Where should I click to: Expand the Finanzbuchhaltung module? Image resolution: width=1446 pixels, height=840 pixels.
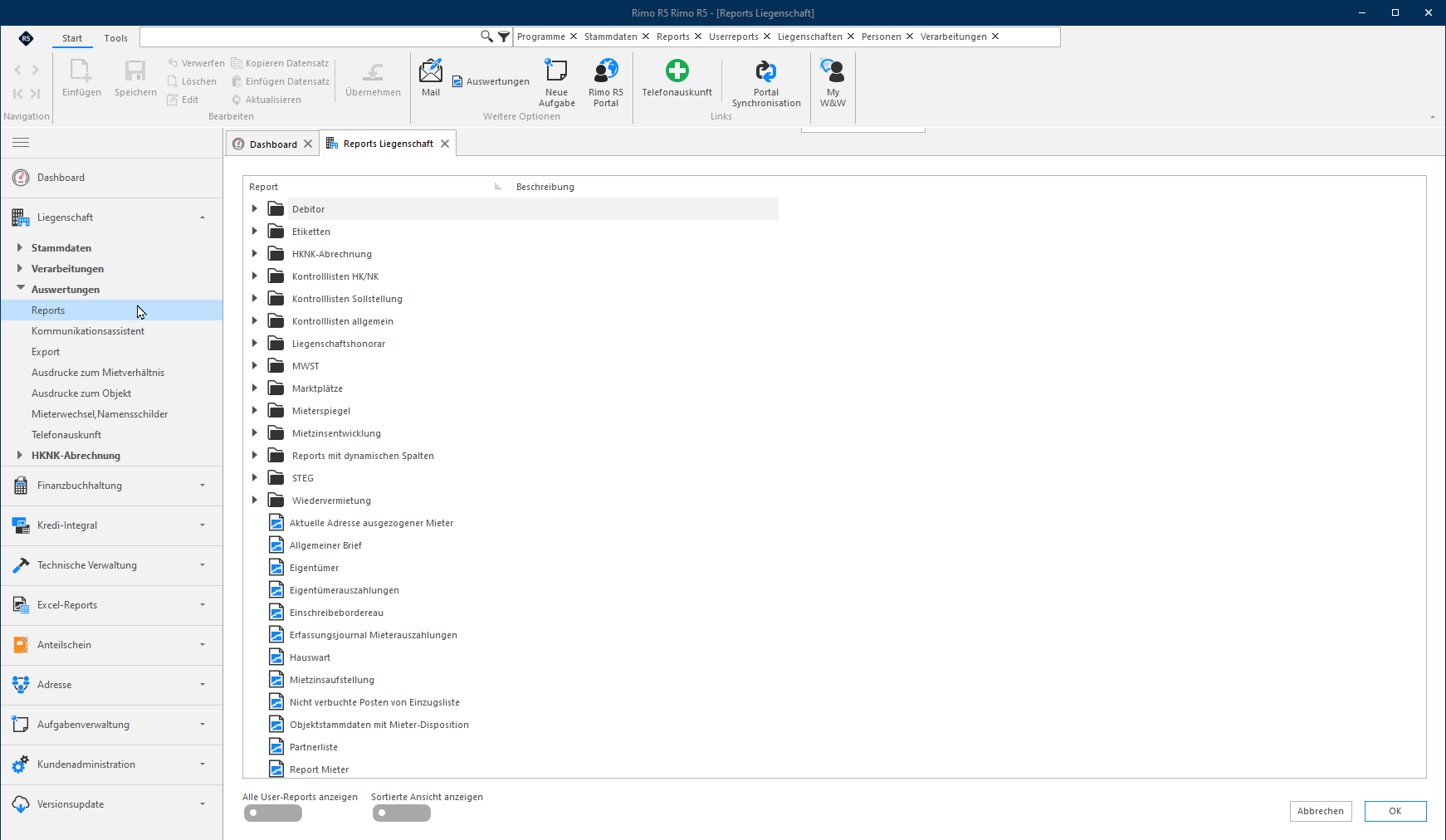(x=111, y=486)
